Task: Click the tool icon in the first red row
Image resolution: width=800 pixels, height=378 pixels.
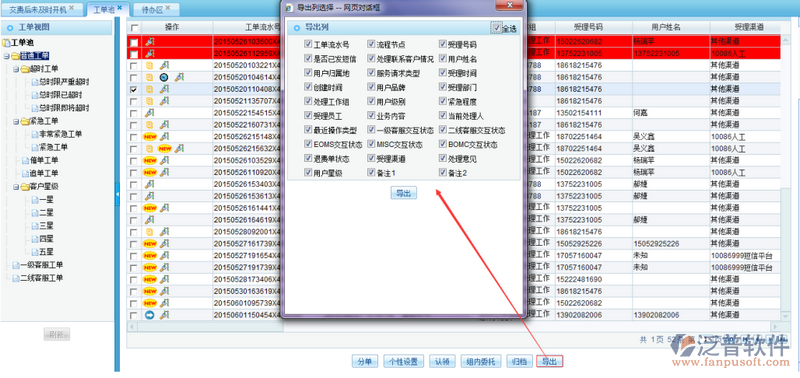Action: click(149, 42)
